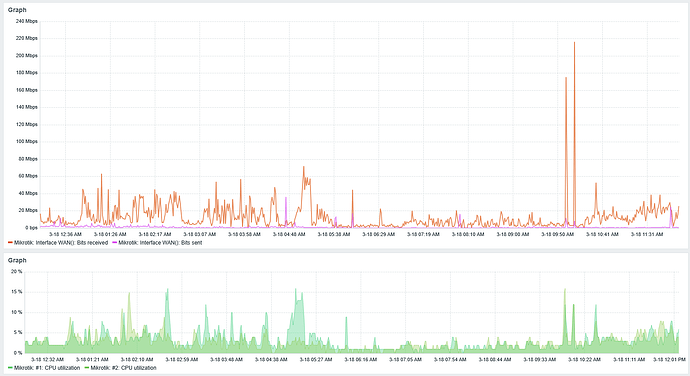Viewport: 690px width, 376px height.
Task: Click the '3-18 02:17 AM' time label
Action: click(155, 234)
